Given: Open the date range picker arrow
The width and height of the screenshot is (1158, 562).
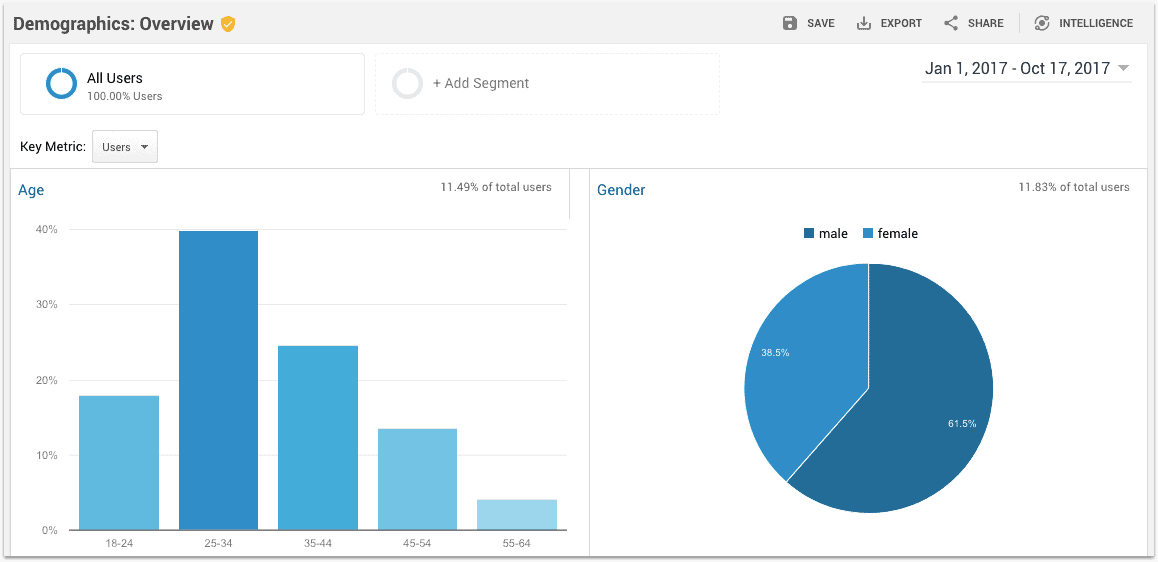Looking at the screenshot, I should pyautogui.click(x=1123, y=68).
